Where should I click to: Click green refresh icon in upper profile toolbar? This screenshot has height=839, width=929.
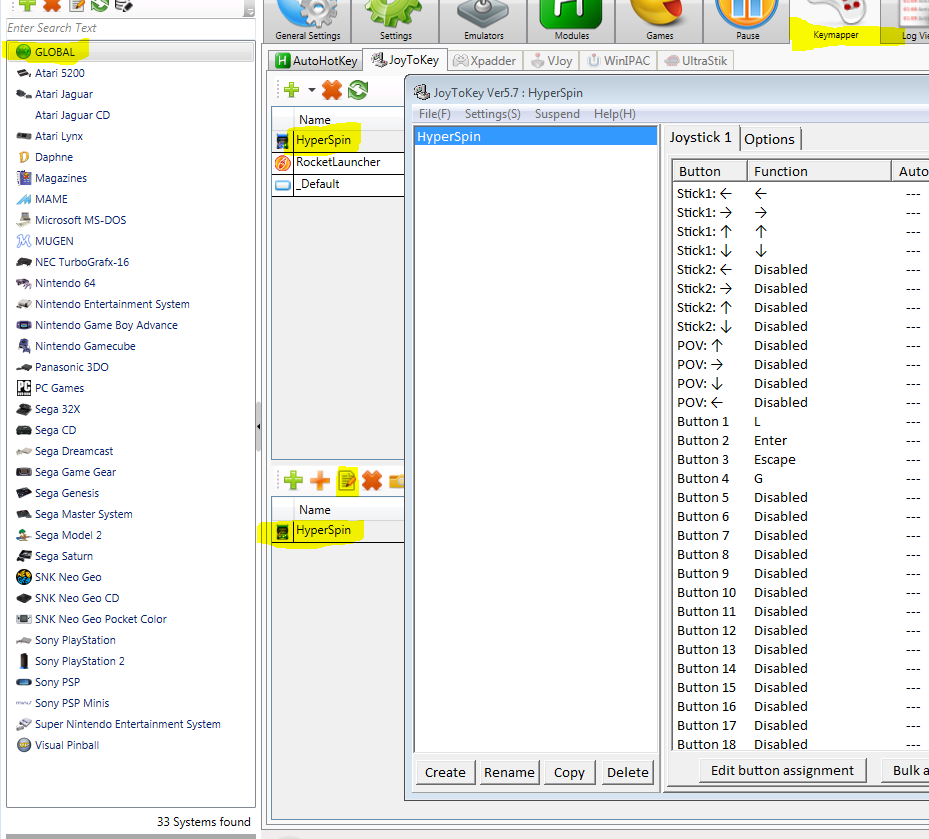coord(358,91)
